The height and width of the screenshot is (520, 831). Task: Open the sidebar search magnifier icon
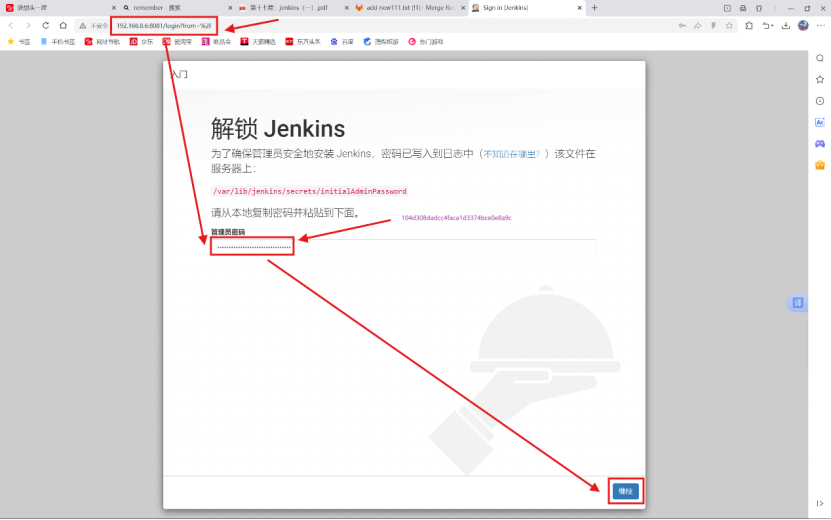point(820,58)
